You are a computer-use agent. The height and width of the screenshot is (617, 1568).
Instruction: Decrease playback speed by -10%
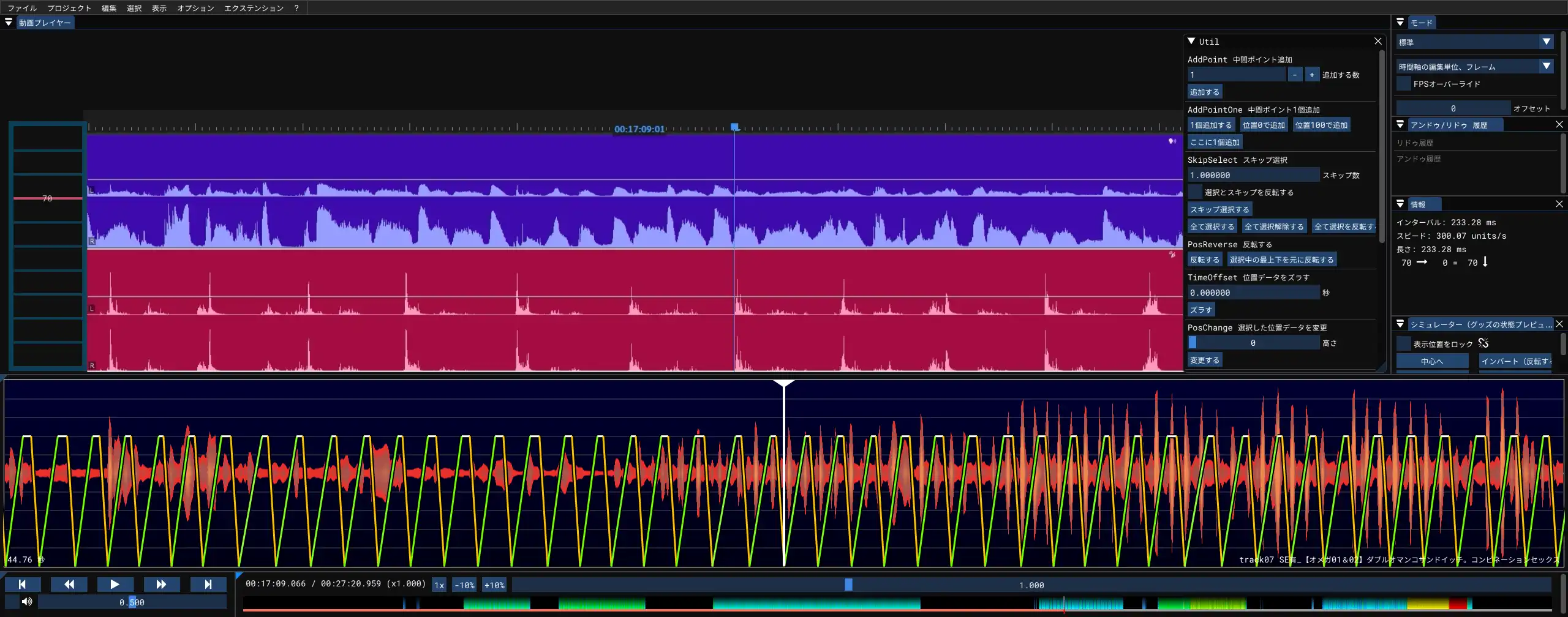point(464,585)
